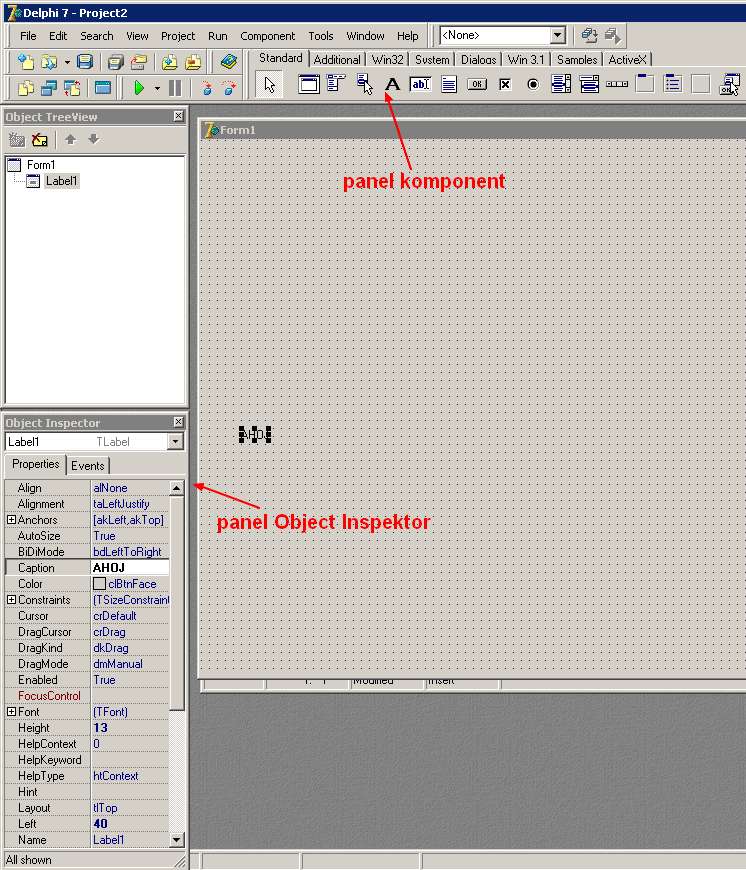Click the Pause program icon
Screen dimensions: 746x870
click(x=175, y=88)
